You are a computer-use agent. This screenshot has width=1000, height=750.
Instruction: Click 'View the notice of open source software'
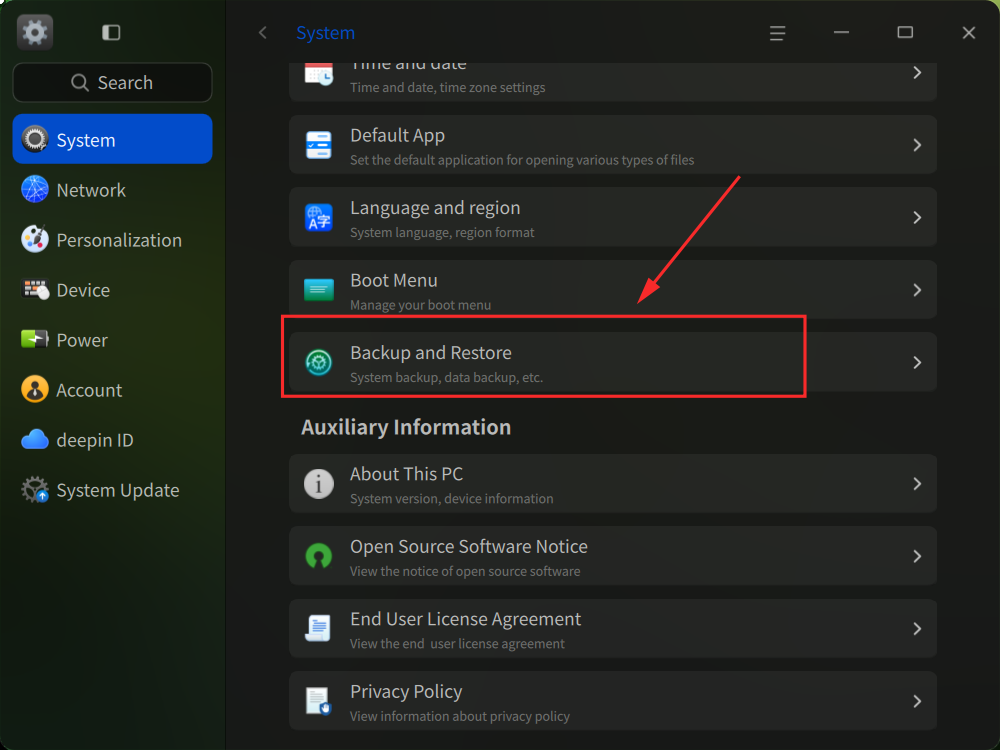pos(465,571)
